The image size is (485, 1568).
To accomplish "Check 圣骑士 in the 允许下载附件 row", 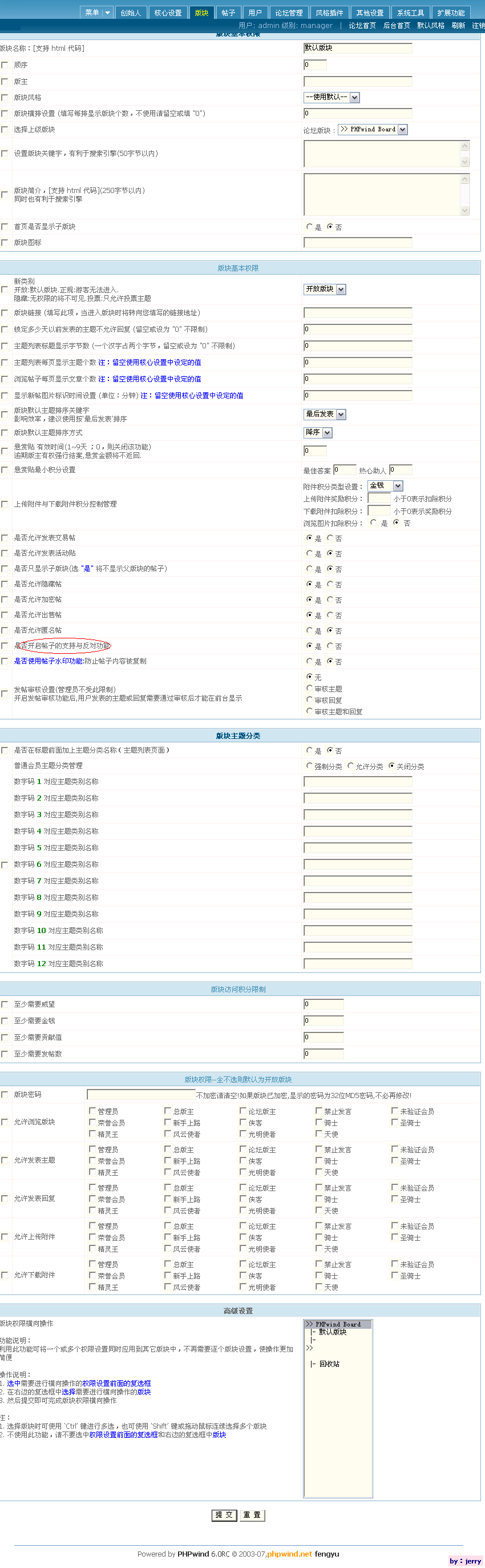I will [x=394, y=1275].
